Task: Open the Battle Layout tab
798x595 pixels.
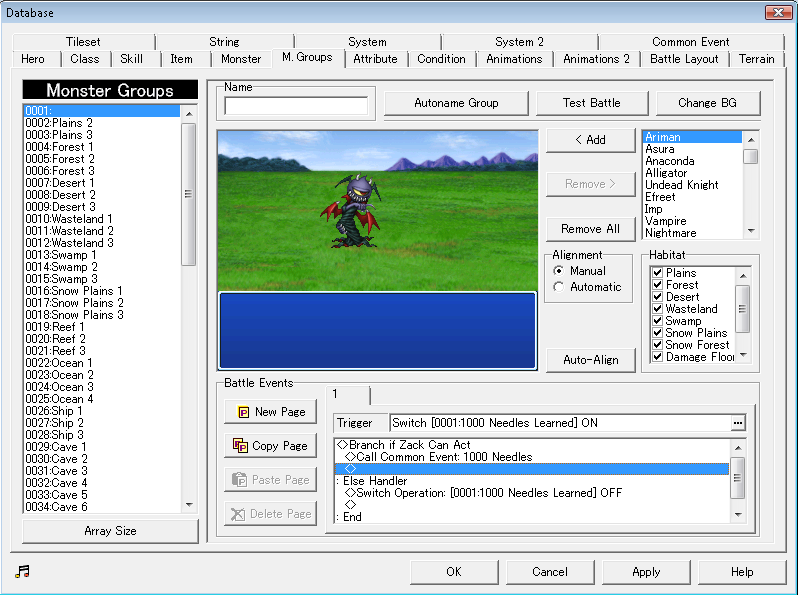Action: click(x=684, y=59)
